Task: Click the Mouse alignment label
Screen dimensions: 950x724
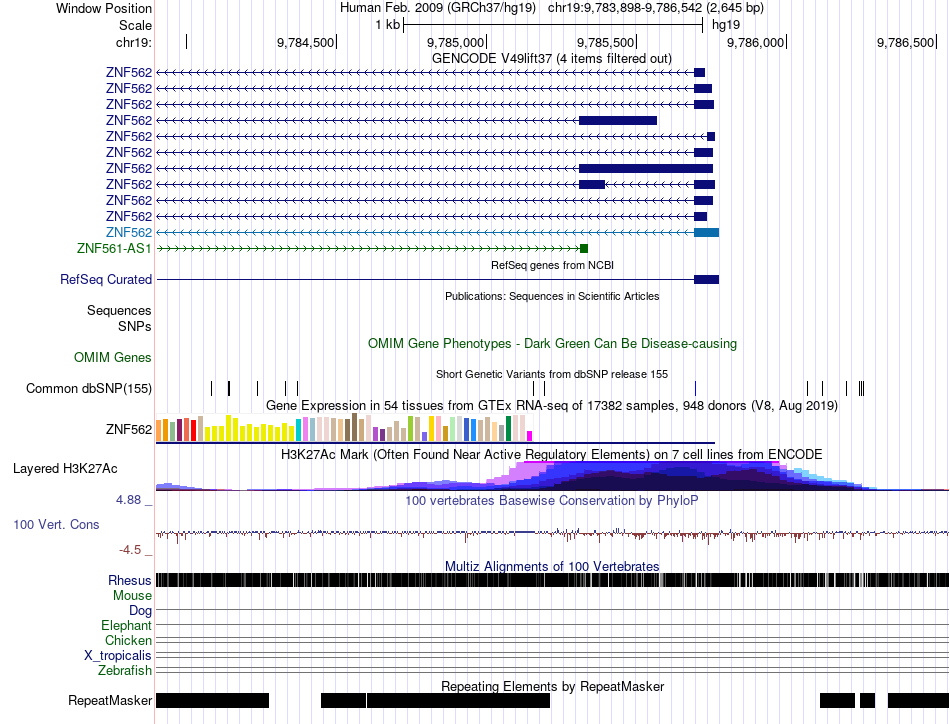Action: tap(132, 596)
